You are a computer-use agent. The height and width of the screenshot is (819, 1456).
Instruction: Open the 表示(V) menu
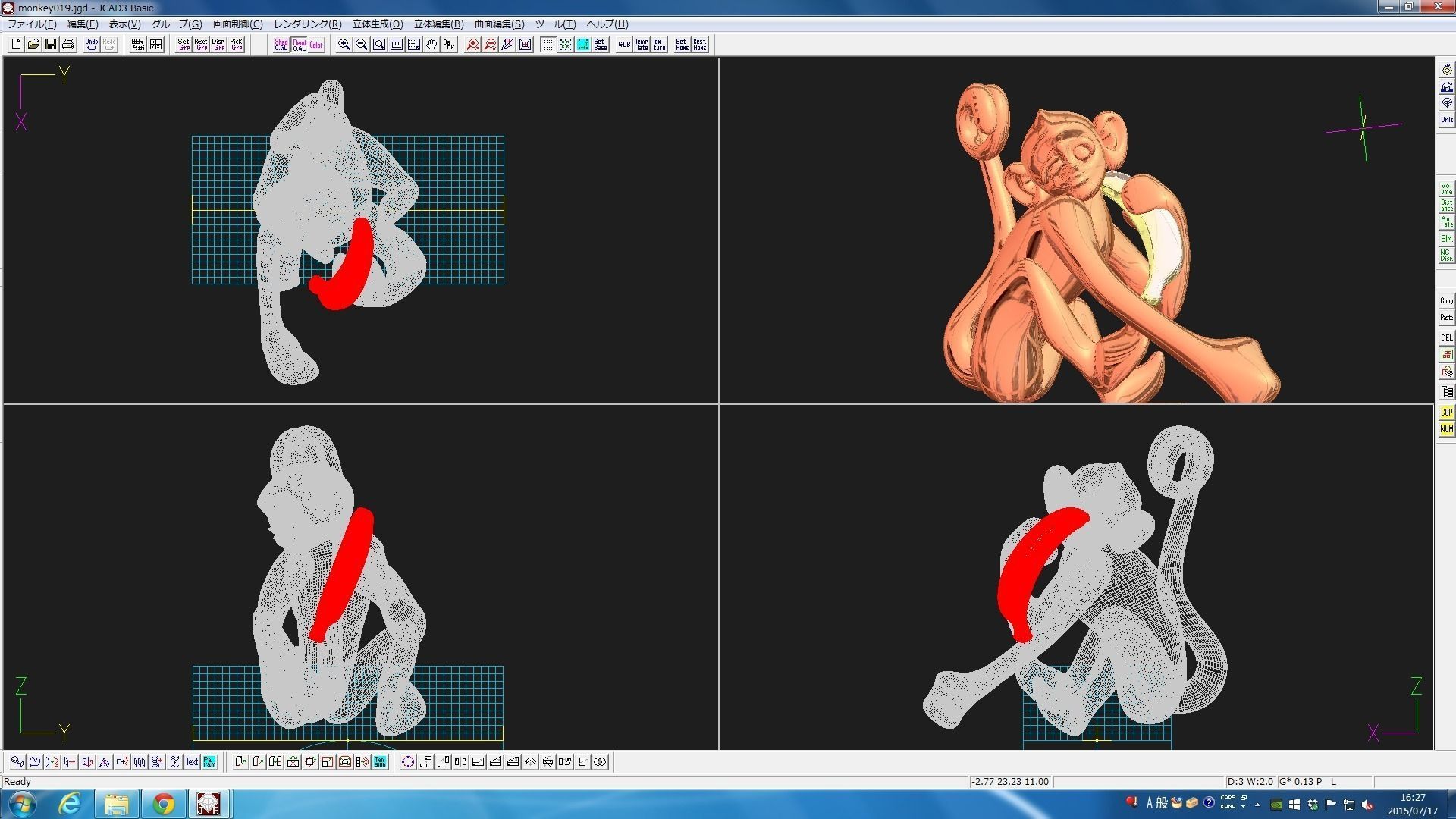click(124, 24)
